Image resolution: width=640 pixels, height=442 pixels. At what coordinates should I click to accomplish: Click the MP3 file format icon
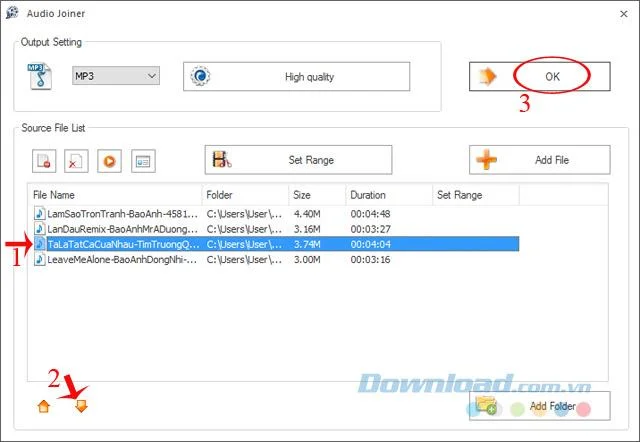pyautogui.click(x=40, y=76)
